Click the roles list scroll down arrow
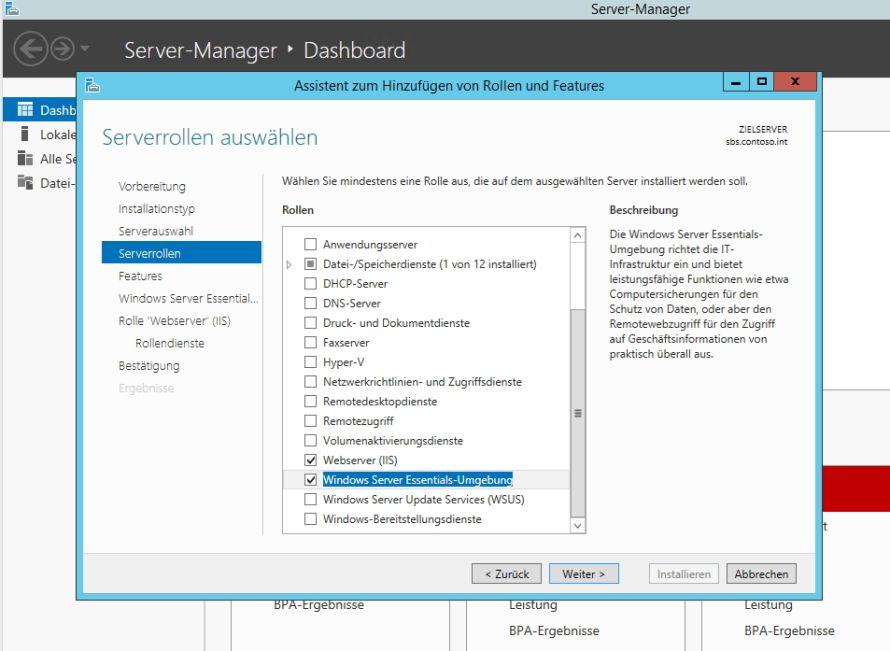 click(577, 526)
